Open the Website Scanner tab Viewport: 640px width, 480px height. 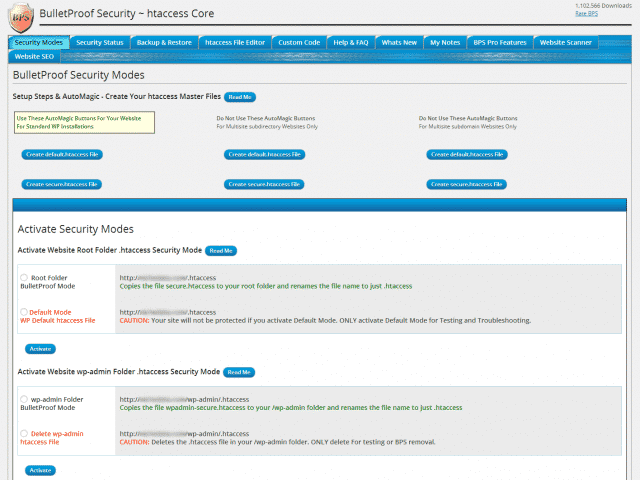565,42
